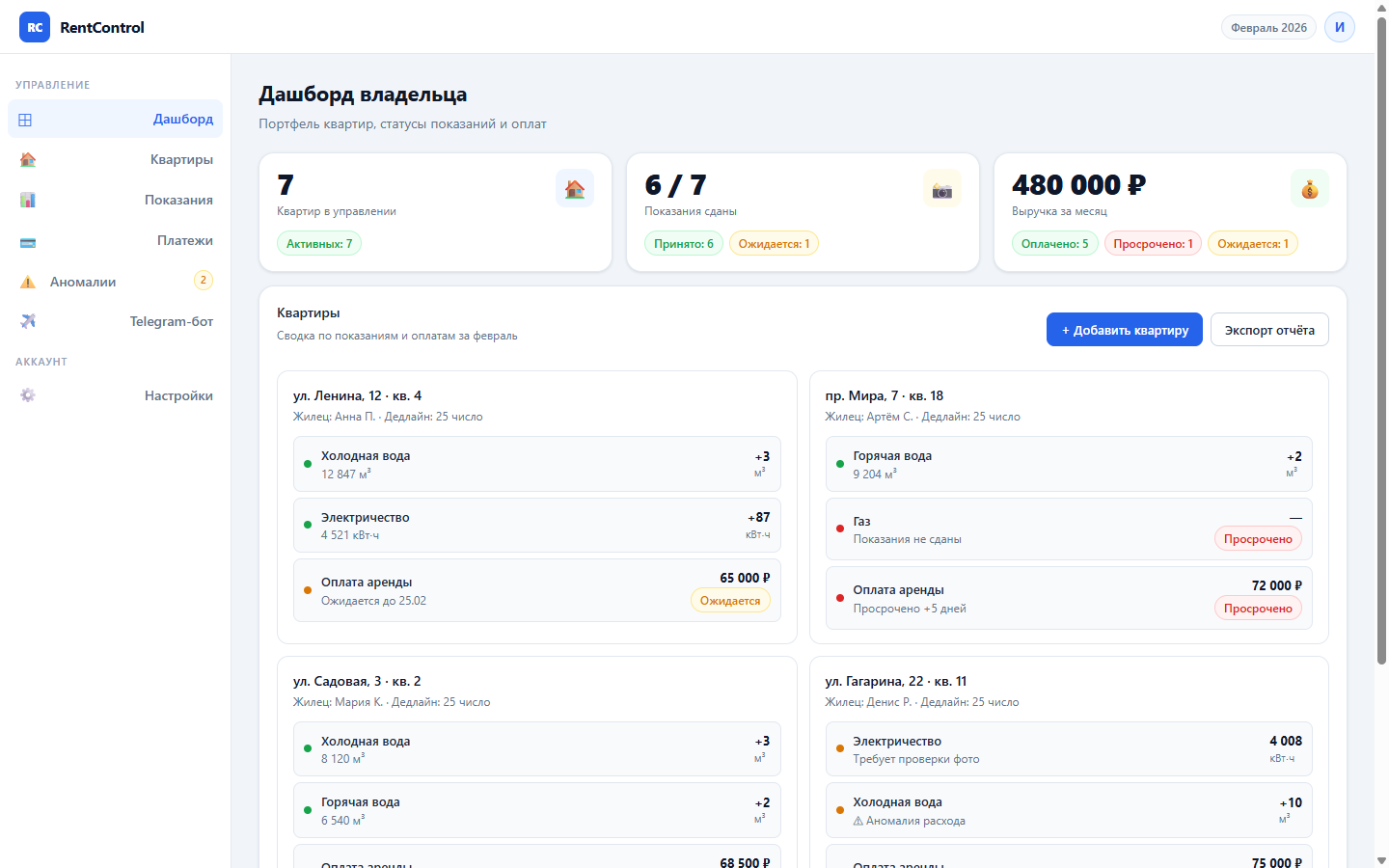
Task: Open the Telegram-бот paper plane icon
Action: [x=28, y=320]
